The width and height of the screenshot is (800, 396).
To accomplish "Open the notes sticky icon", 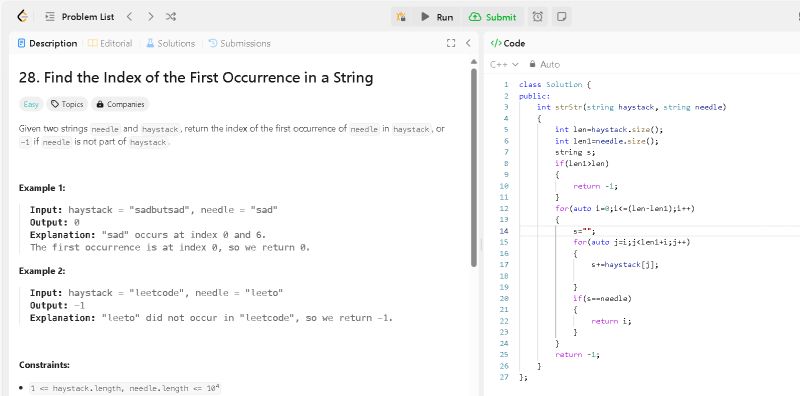I will [561, 17].
